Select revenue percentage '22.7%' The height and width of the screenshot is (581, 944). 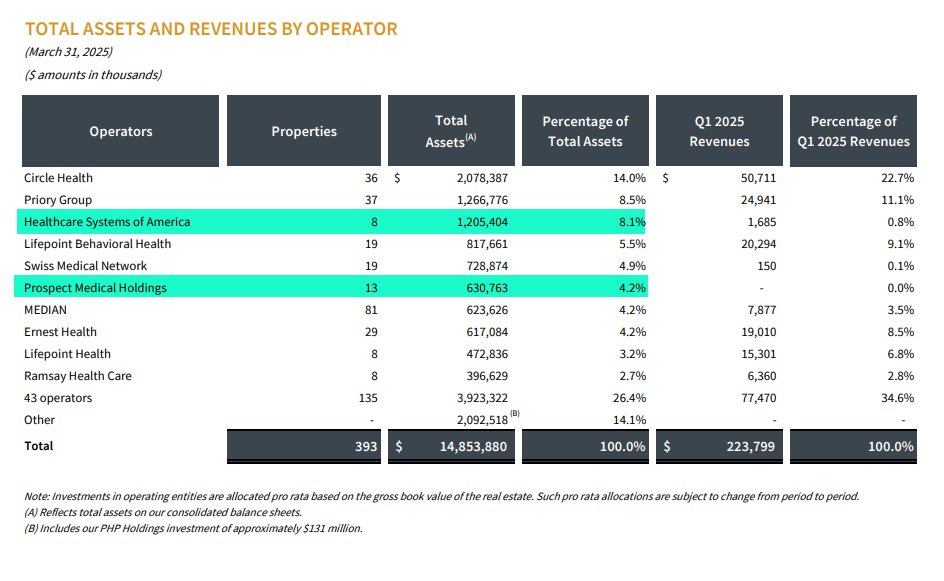(x=898, y=178)
